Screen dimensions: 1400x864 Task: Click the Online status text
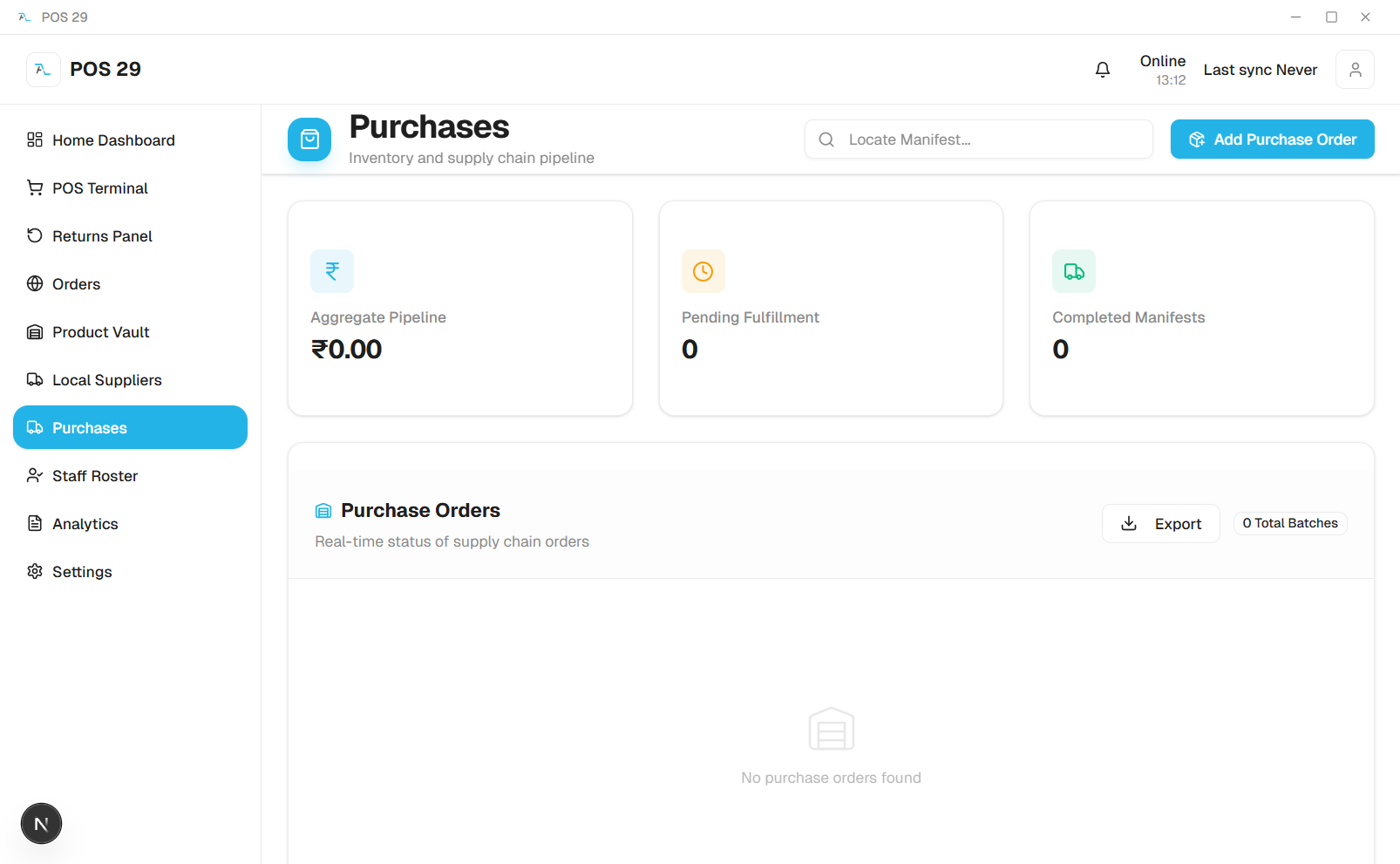coord(1163,61)
